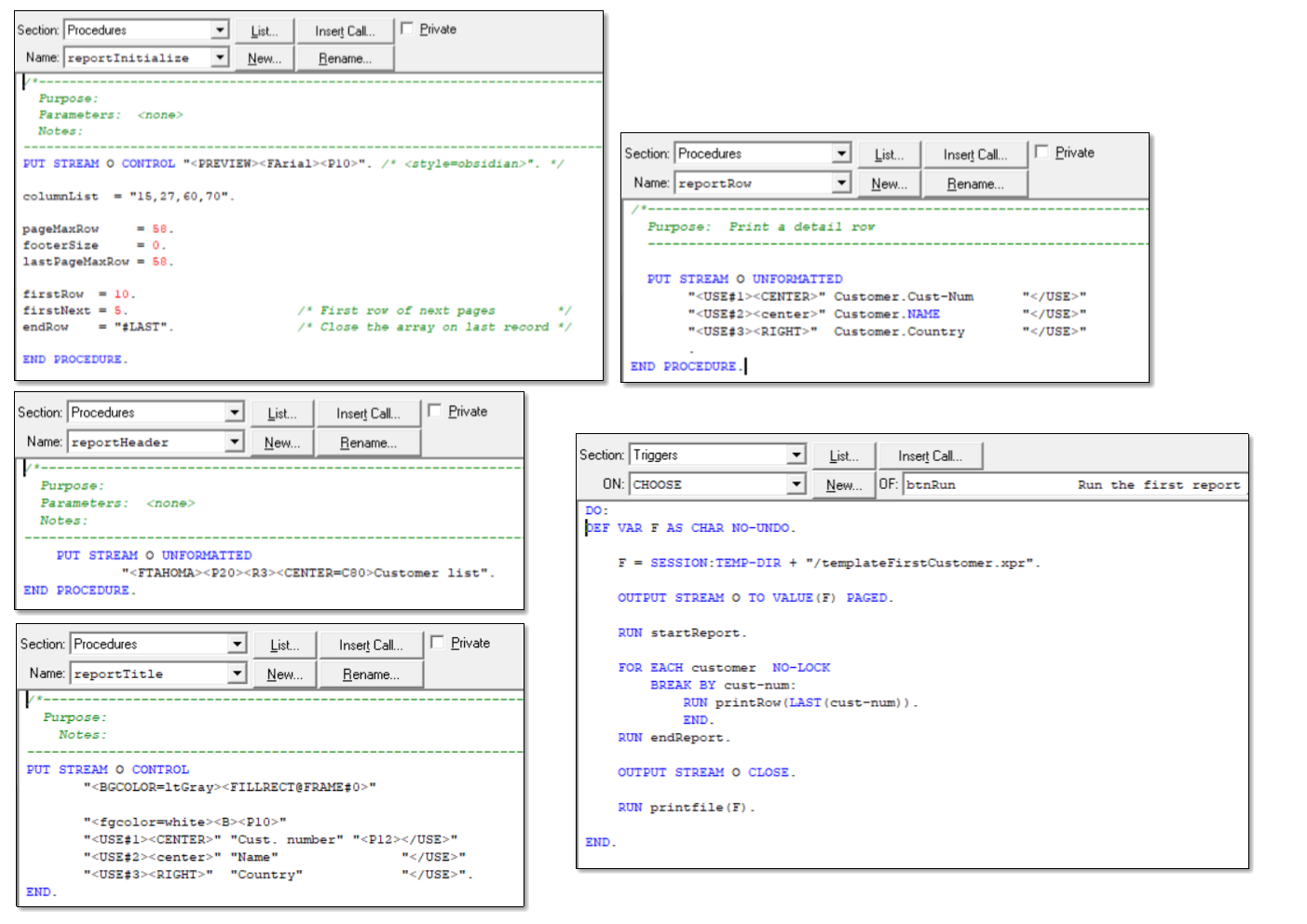Tick Private checkbox in reportRow window

(1042, 152)
